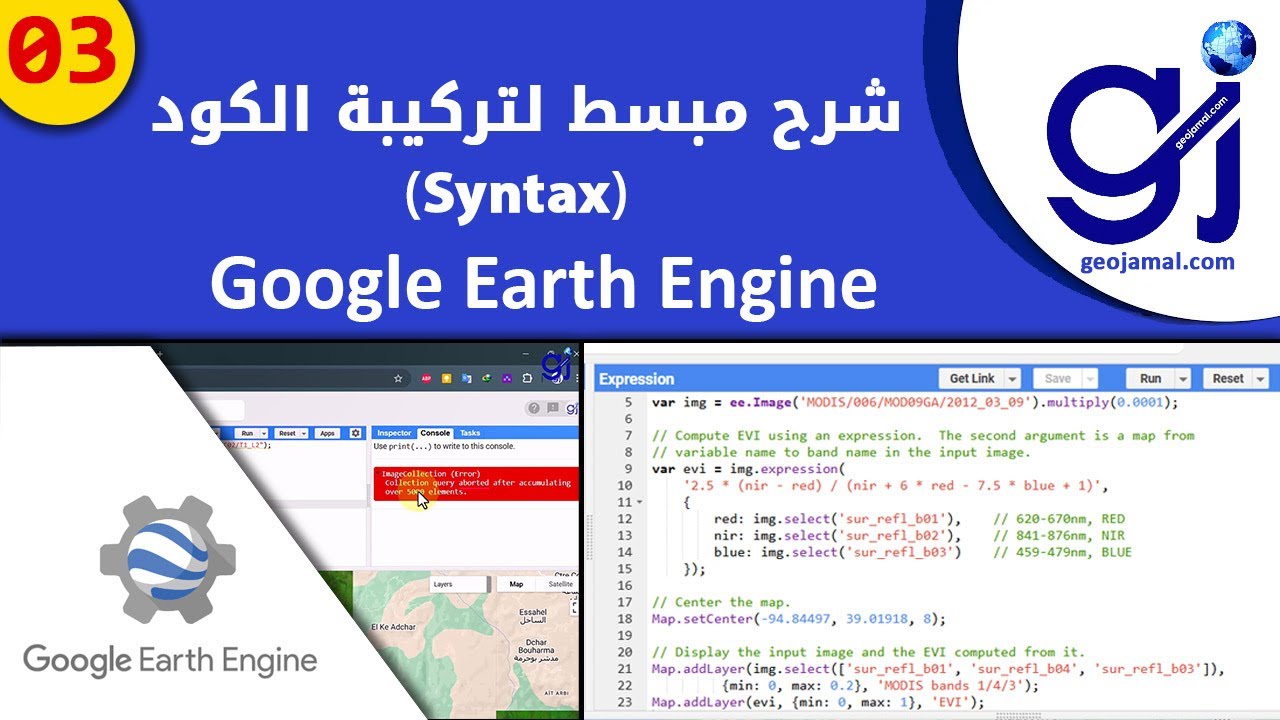Viewport: 1280px width, 720px height.
Task: Click the '// 841-876nm, NIR' comment
Action: 1059,535
